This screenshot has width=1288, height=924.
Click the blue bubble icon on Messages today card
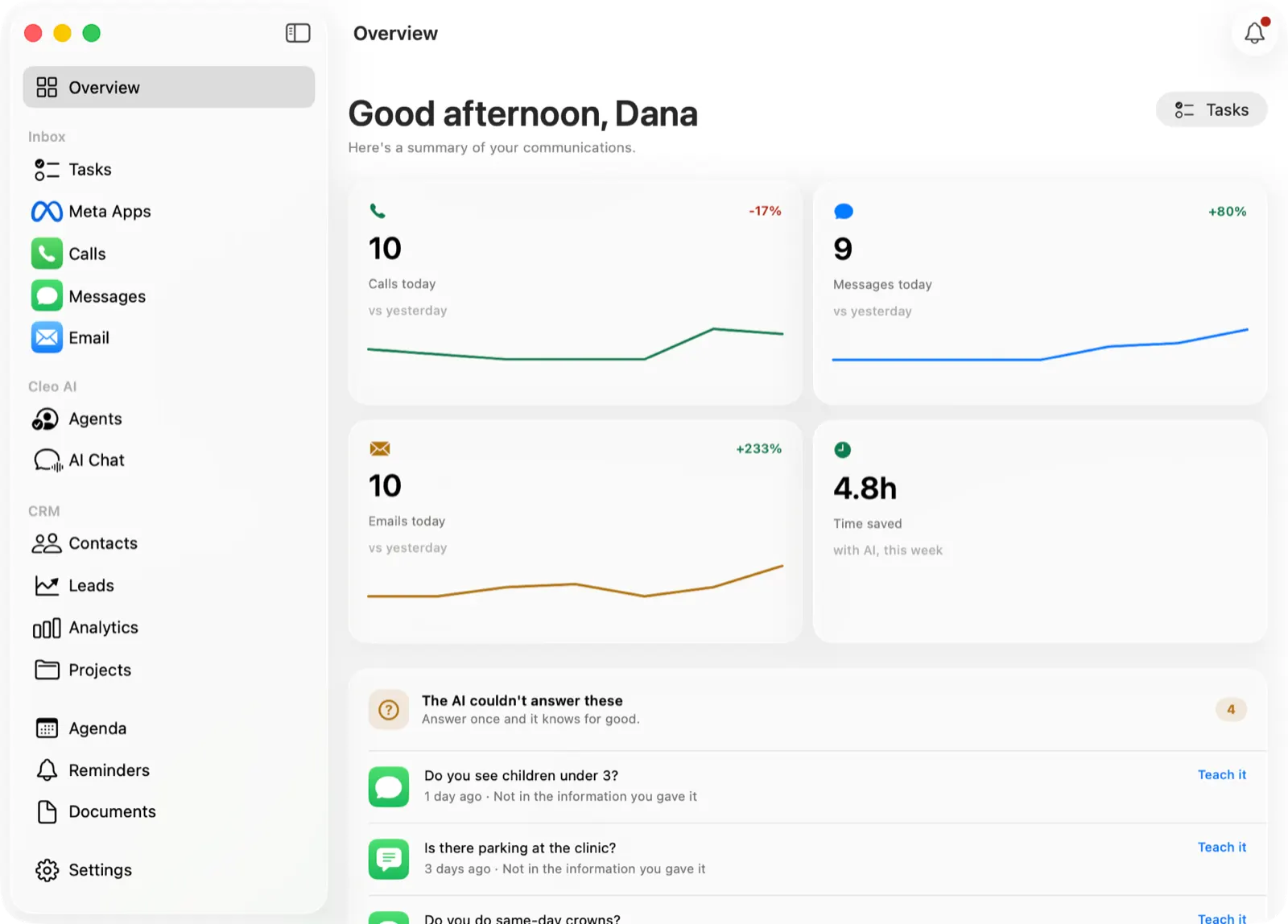click(x=844, y=212)
